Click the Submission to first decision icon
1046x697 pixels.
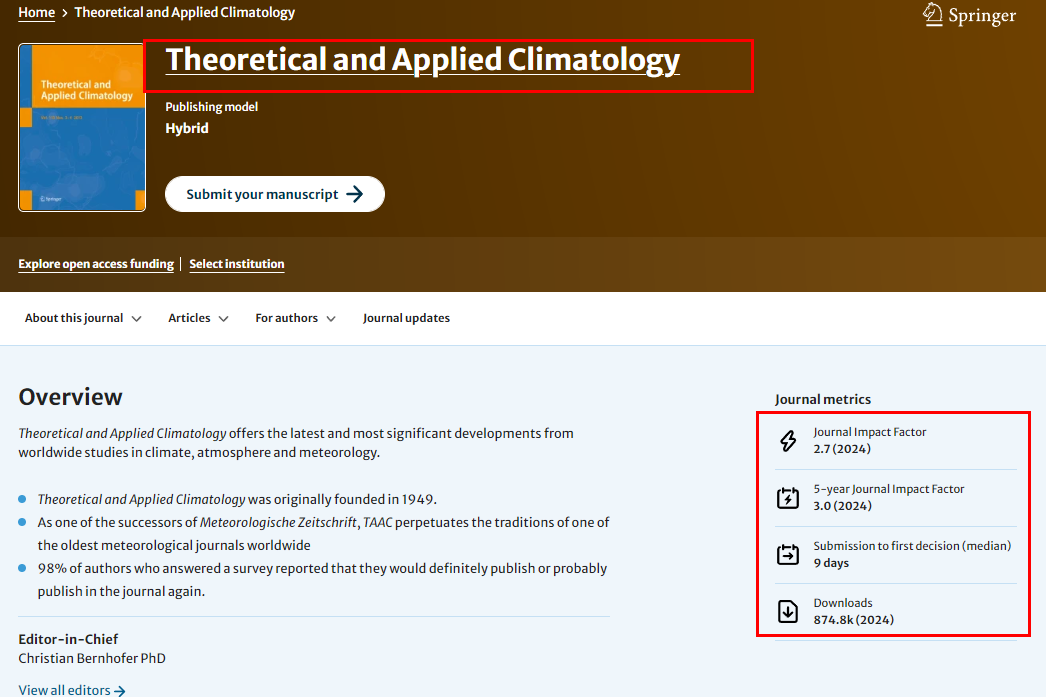[x=788, y=554]
